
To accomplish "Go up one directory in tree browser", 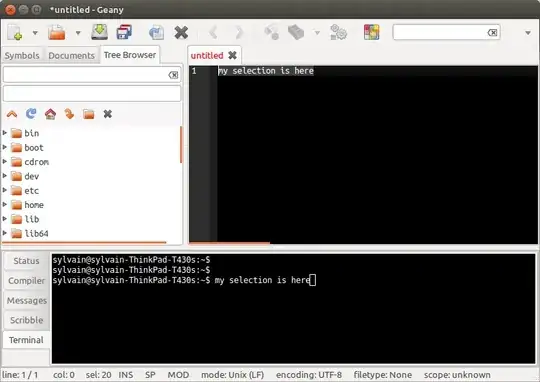I will [x=12, y=114].
